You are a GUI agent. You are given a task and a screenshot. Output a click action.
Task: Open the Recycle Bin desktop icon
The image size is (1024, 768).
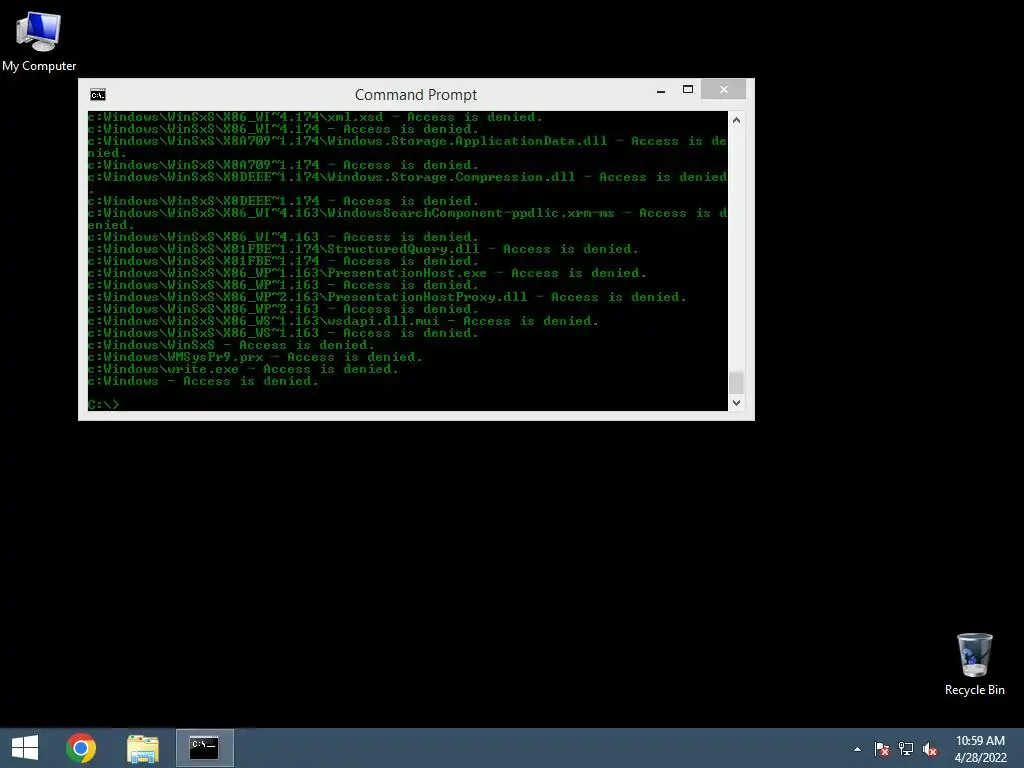point(974,664)
